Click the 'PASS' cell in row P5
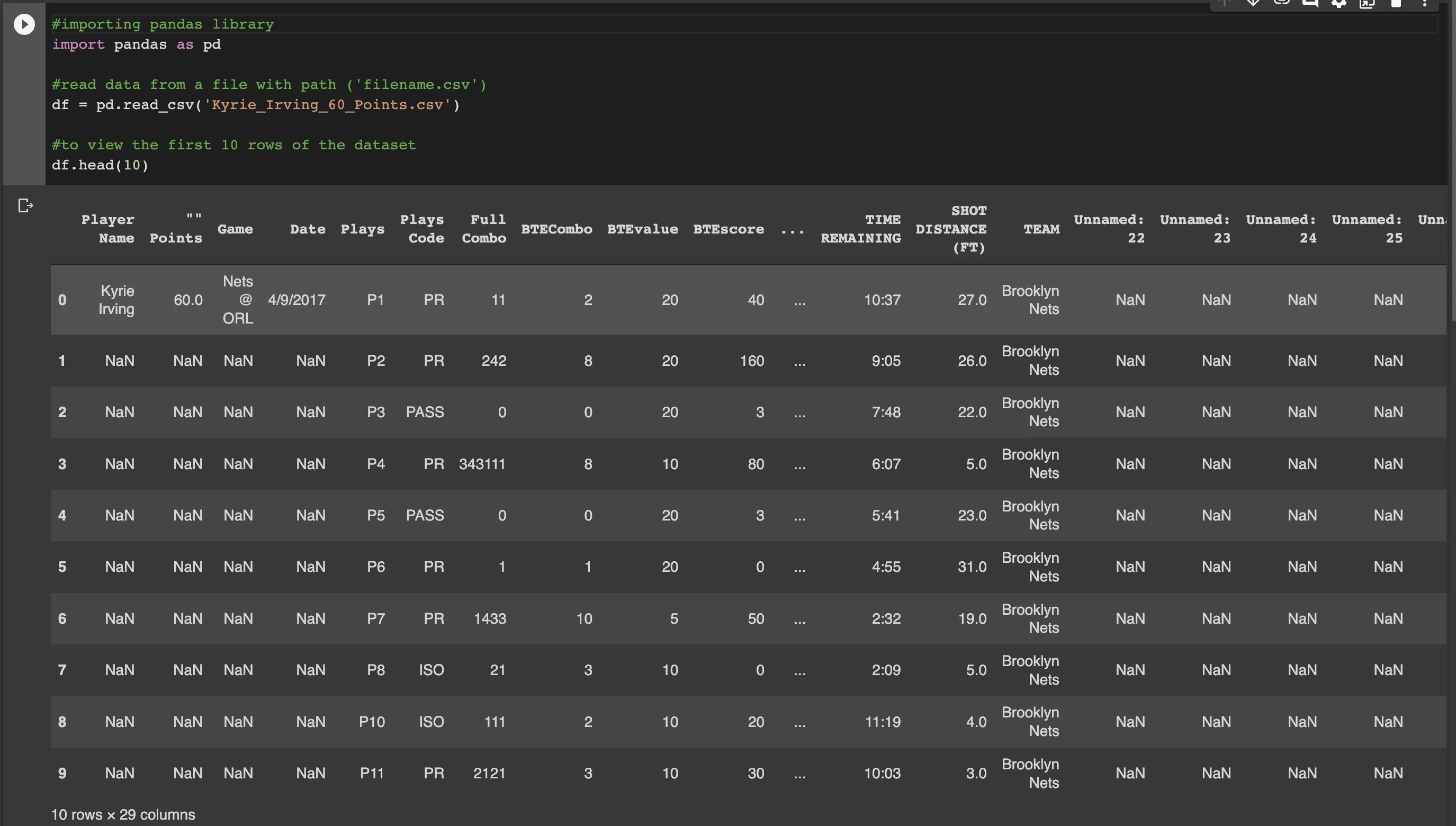1456x826 pixels. [425, 515]
